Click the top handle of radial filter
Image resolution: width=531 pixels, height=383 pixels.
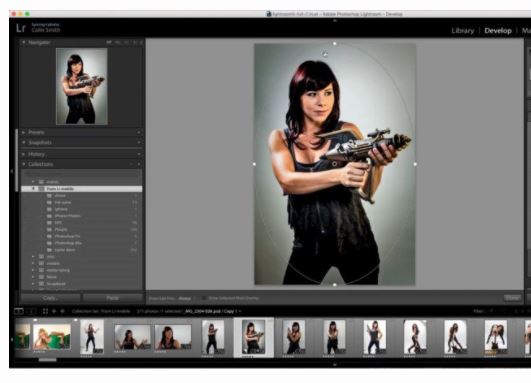335,44
